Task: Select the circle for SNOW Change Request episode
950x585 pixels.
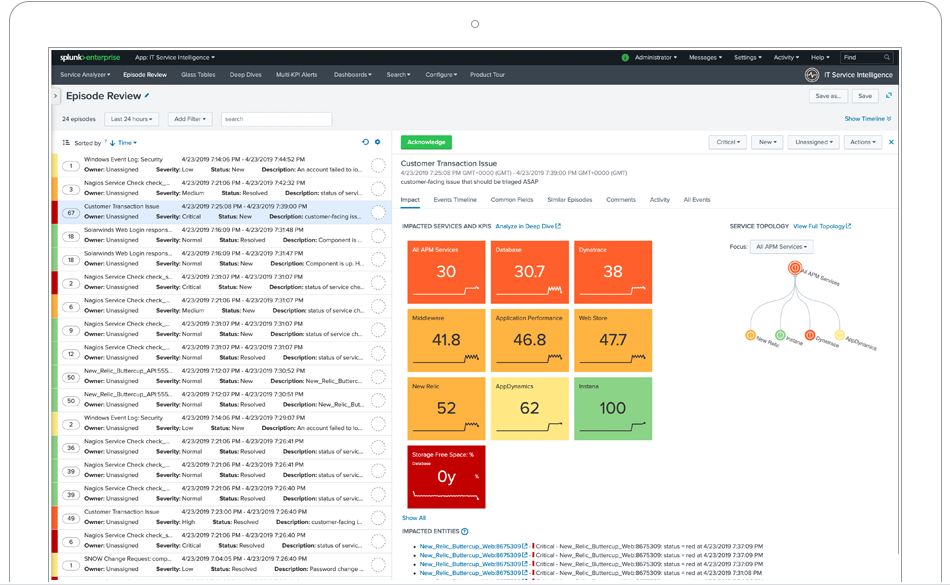Action: [x=378, y=564]
